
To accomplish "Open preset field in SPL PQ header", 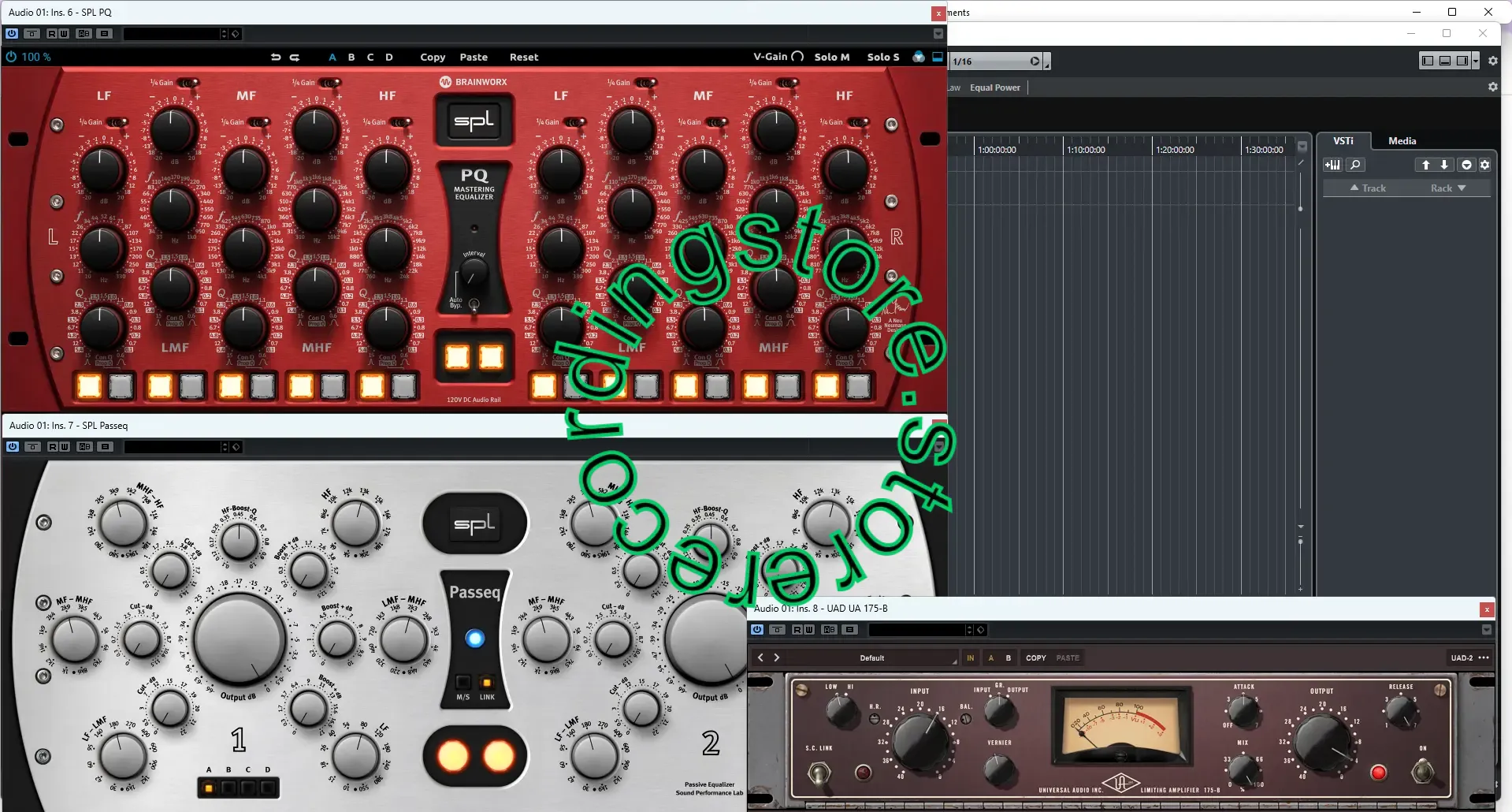I will pyautogui.click(x=171, y=34).
